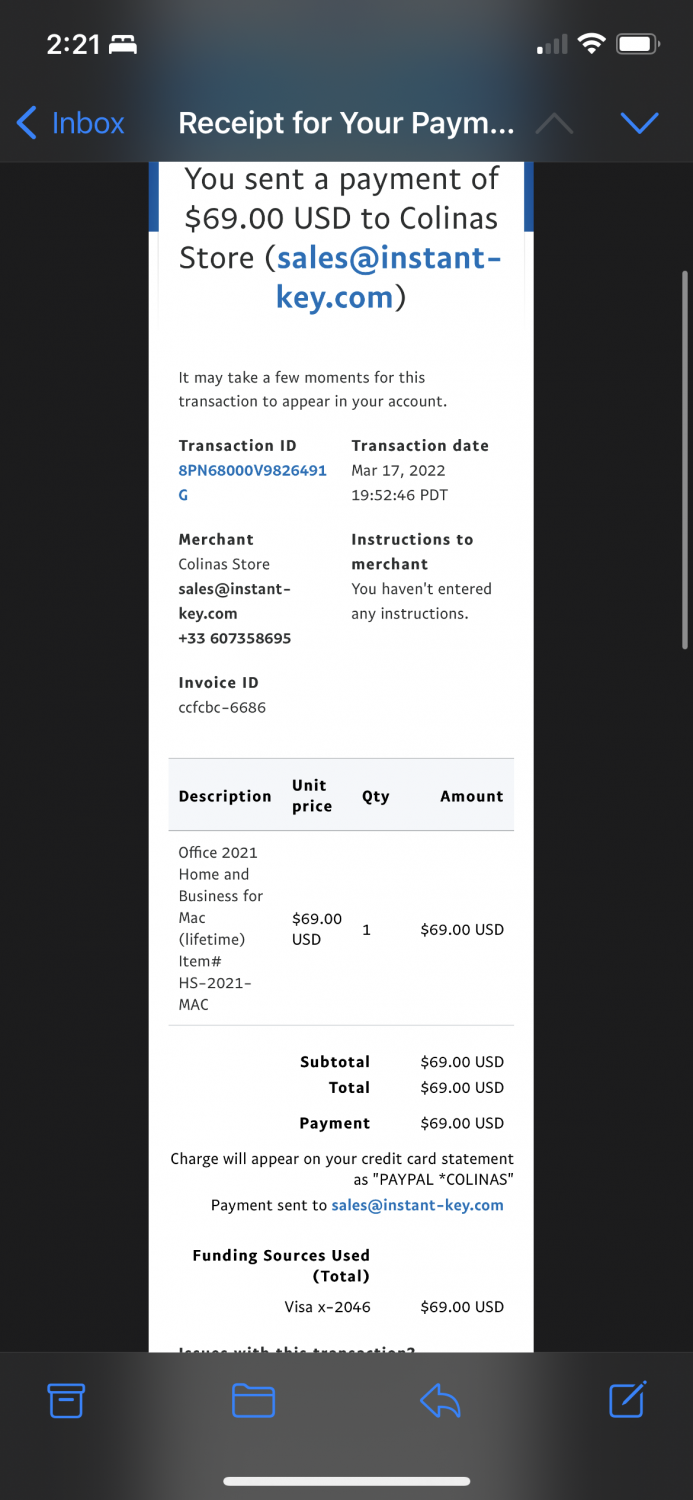Click the email scrollbar on right edge
The image size is (693, 1500).
[685, 460]
